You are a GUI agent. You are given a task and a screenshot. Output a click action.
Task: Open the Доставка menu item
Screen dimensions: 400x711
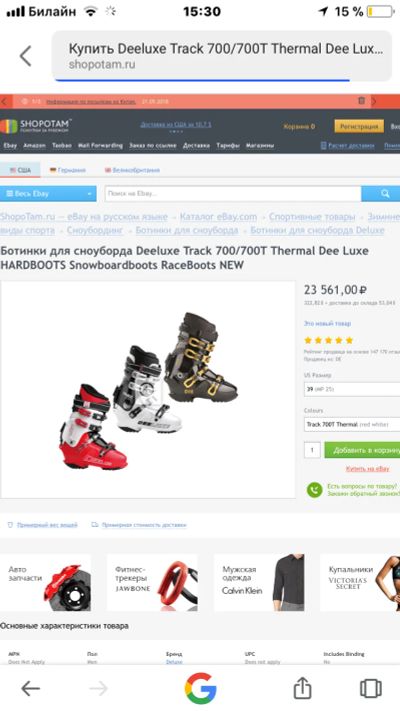coord(196,146)
